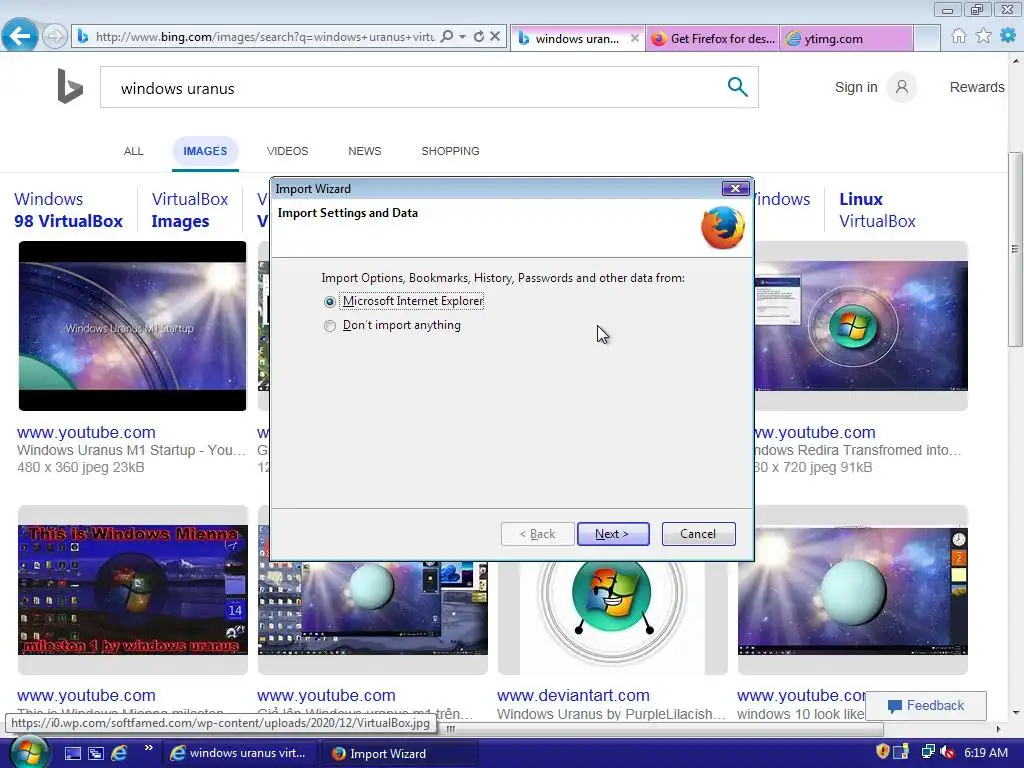Click the flag-and-monitor tray icon beside shield
The height and width of the screenshot is (768, 1024).
click(x=901, y=752)
